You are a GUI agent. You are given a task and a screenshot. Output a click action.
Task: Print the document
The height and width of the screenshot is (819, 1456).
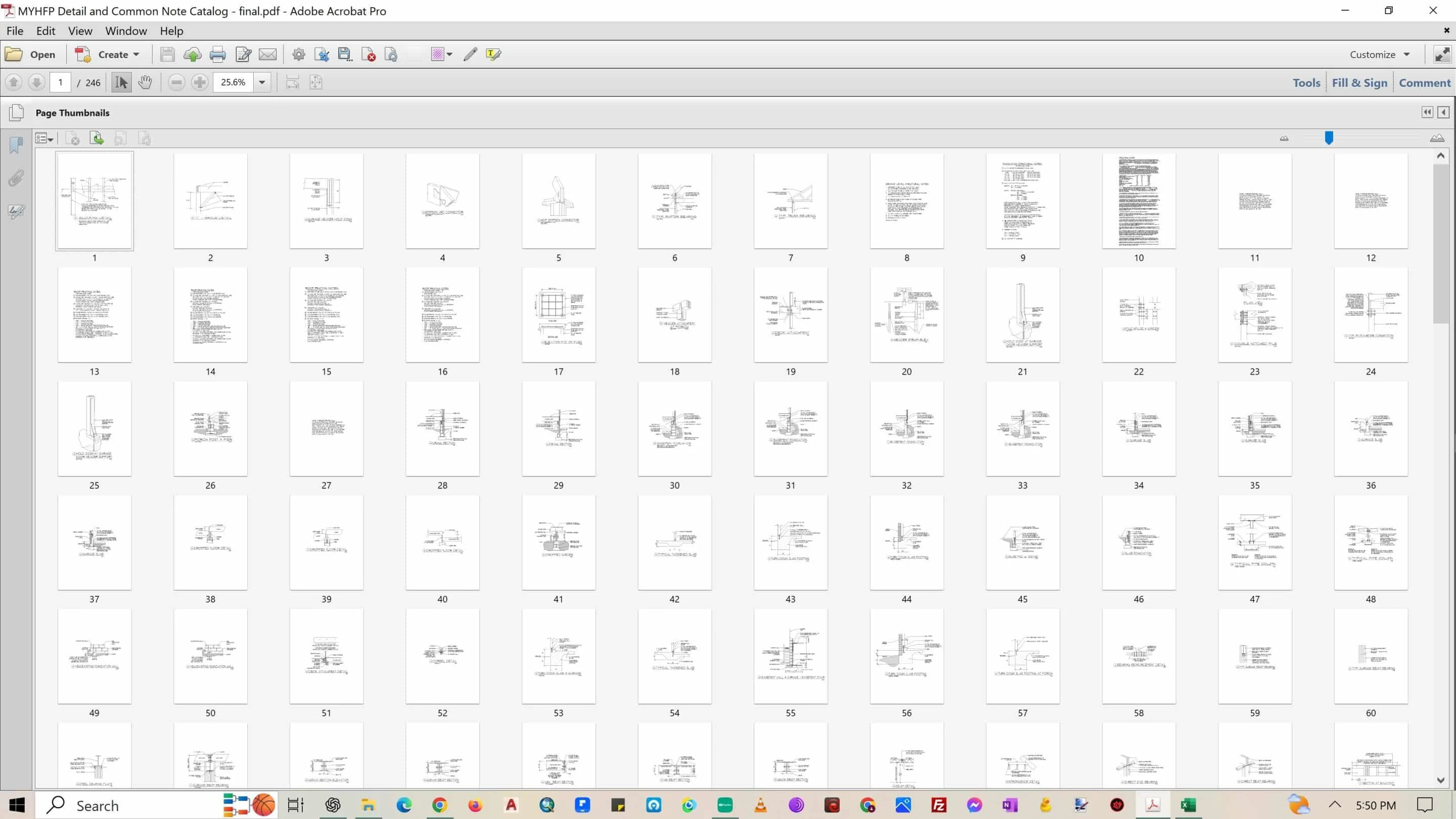click(x=217, y=54)
